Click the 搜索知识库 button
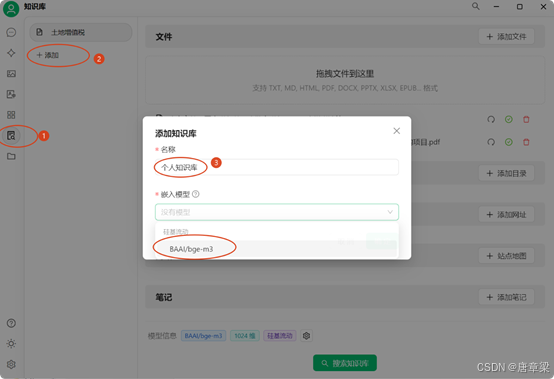 click(x=345, y=363)
